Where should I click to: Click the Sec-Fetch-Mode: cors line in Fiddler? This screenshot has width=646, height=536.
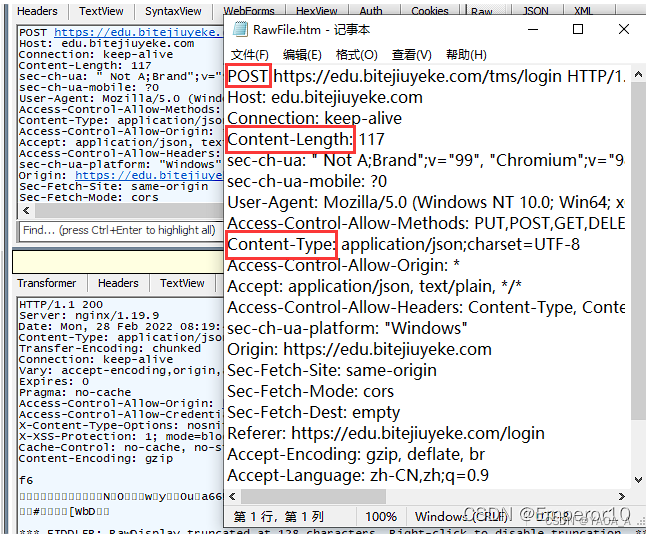(x=89, y=198)
